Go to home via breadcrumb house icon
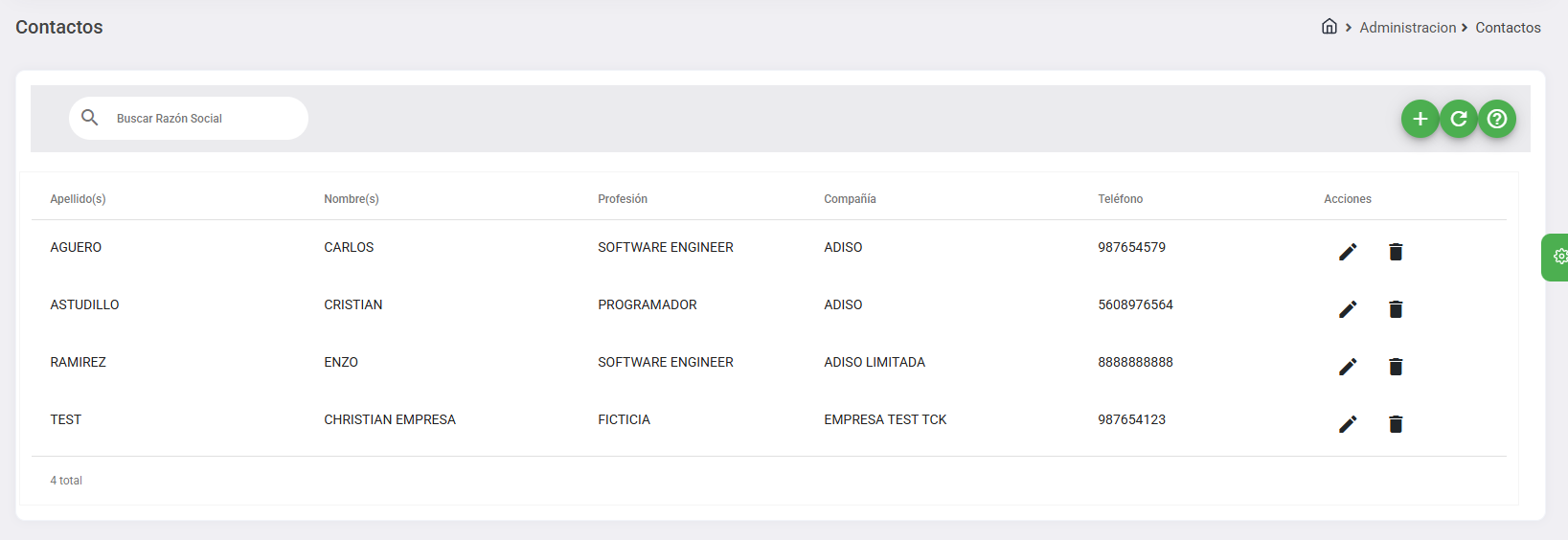 pyautogui.click(x=1329, y=27)
